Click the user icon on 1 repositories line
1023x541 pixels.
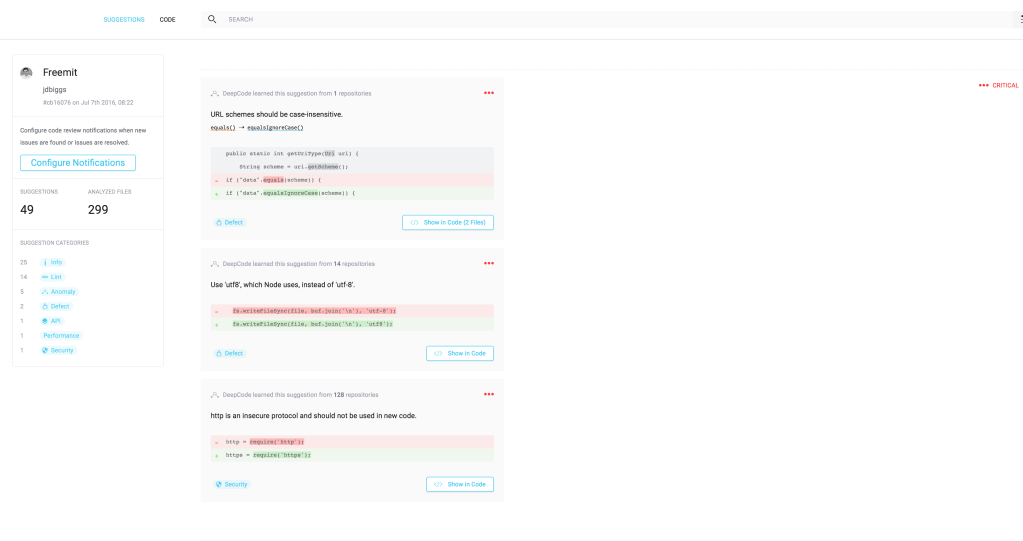[215, 93]
